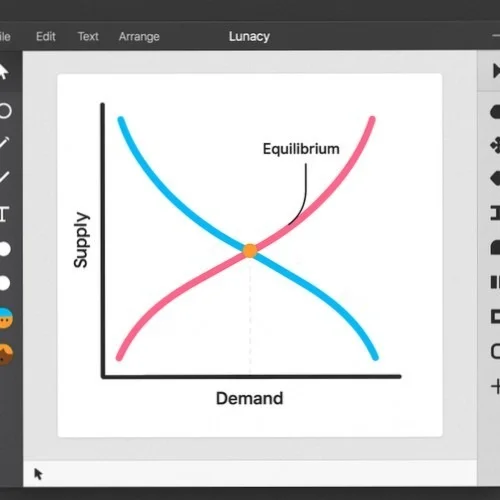This screenshot has height=500, width=500.
Task: Click the Lunacy window title
Action: (249, 36)
